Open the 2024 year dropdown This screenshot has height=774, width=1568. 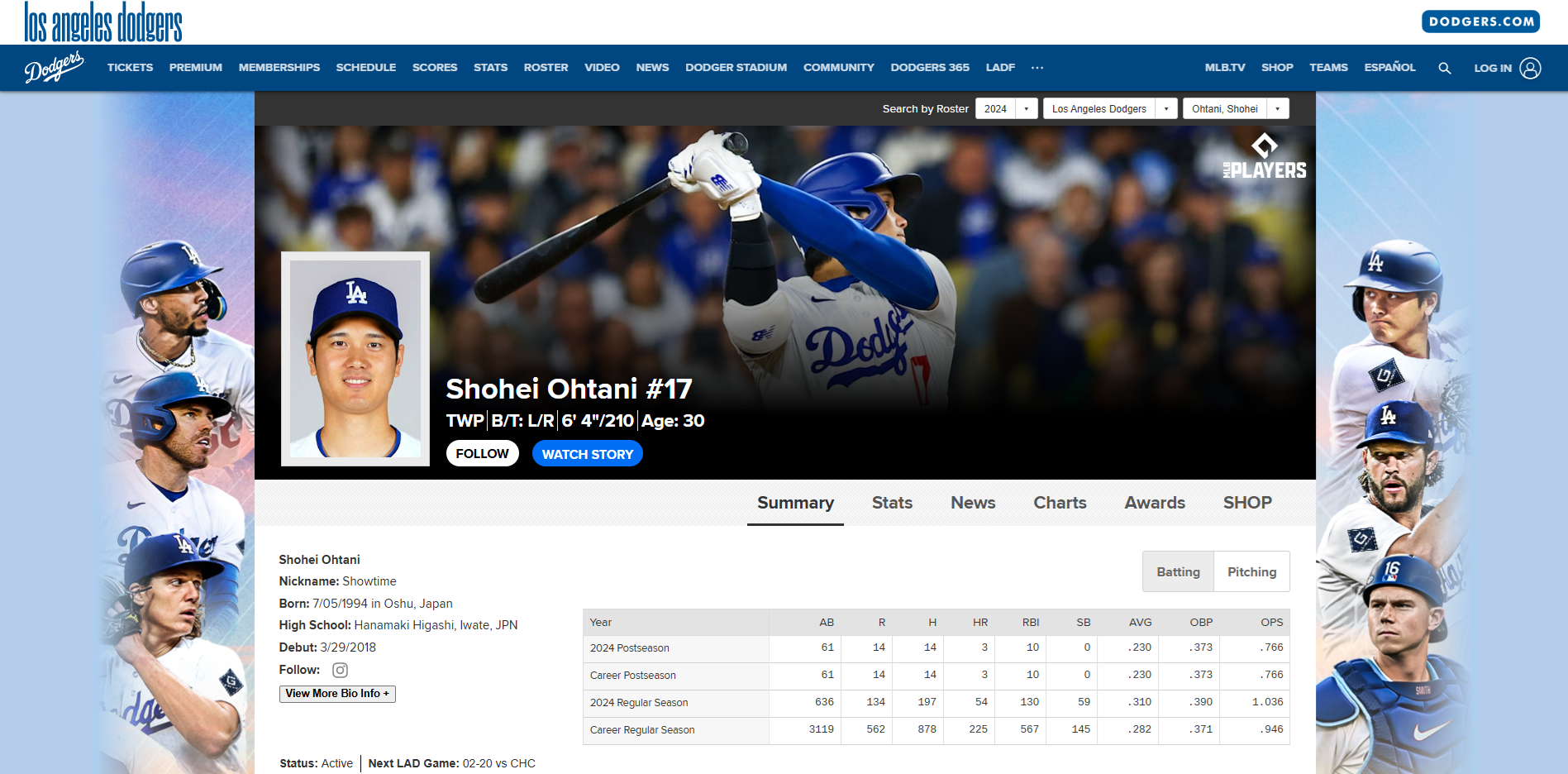(1006, 109)
